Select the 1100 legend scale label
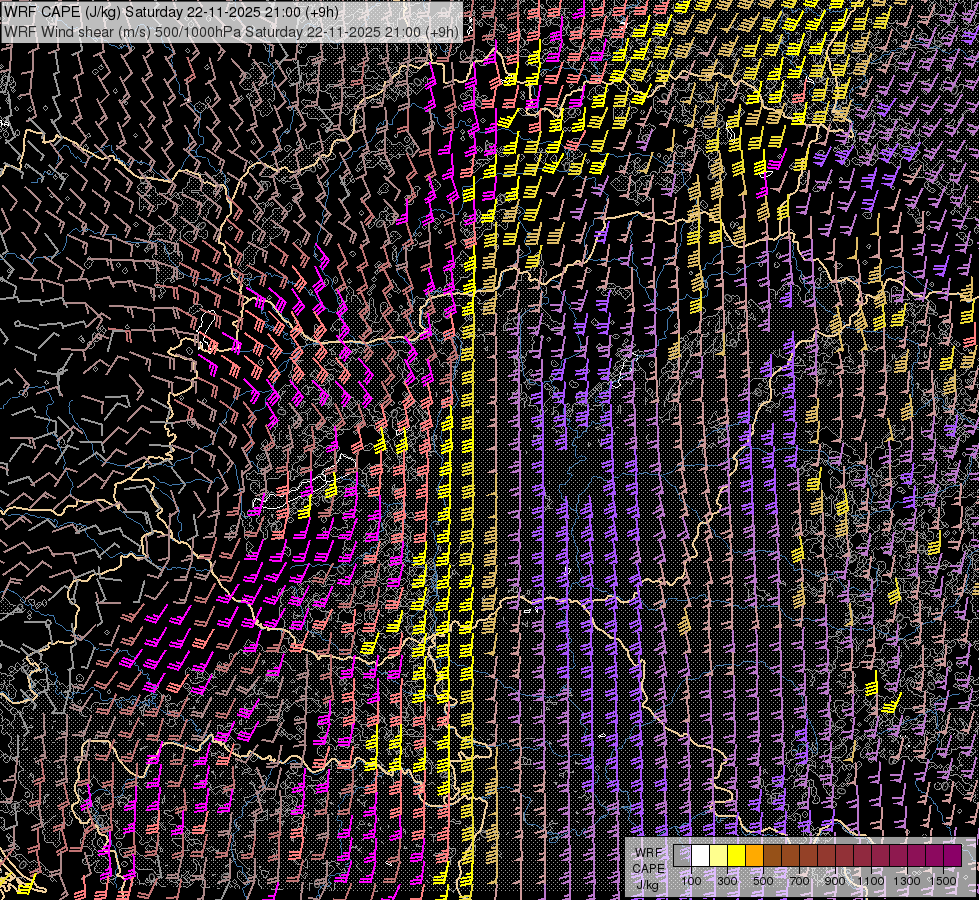 871,881
